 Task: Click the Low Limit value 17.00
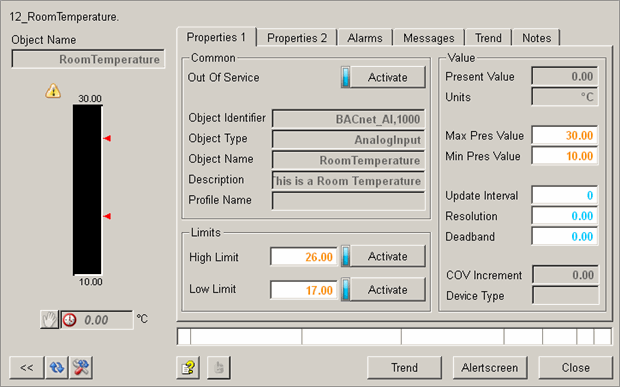click(304, 290)
